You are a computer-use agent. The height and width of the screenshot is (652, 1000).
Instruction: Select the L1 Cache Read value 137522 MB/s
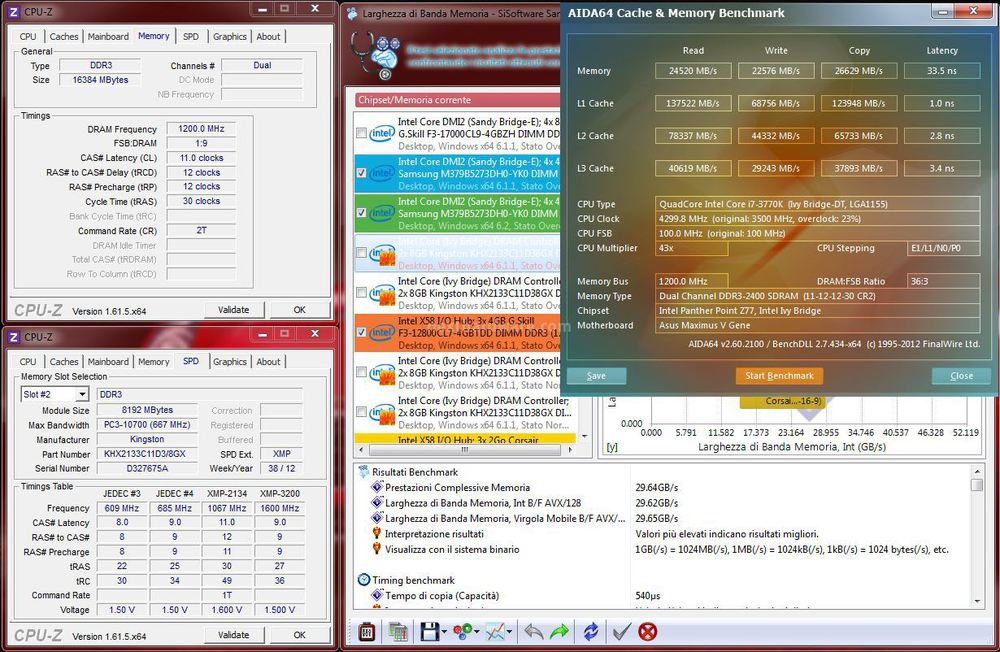pos(693,103)
